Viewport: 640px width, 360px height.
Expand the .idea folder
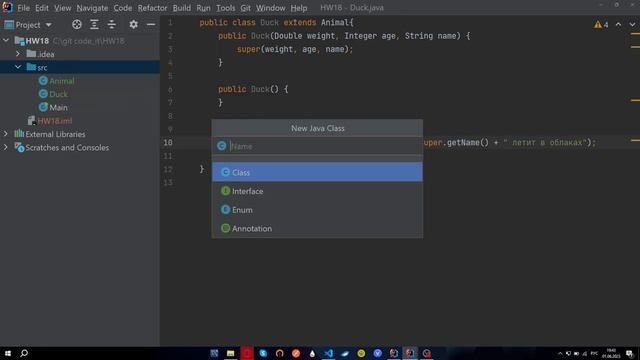coord(18,54)
